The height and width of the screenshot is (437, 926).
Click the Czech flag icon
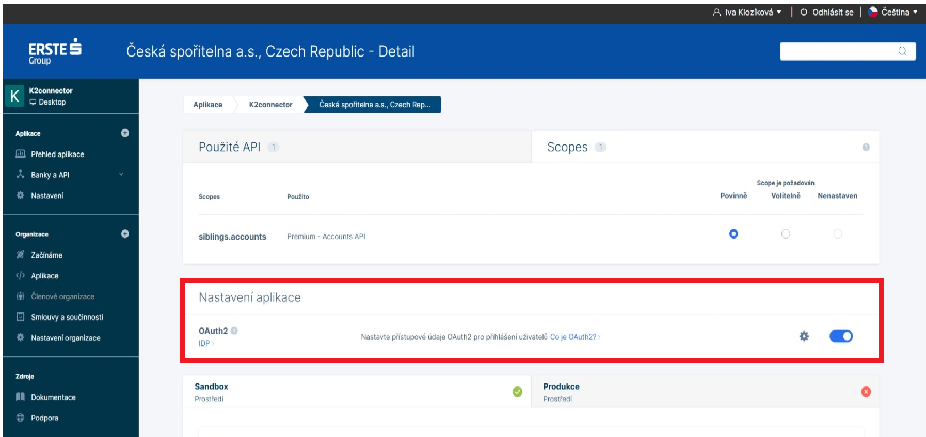pos(873,12)
